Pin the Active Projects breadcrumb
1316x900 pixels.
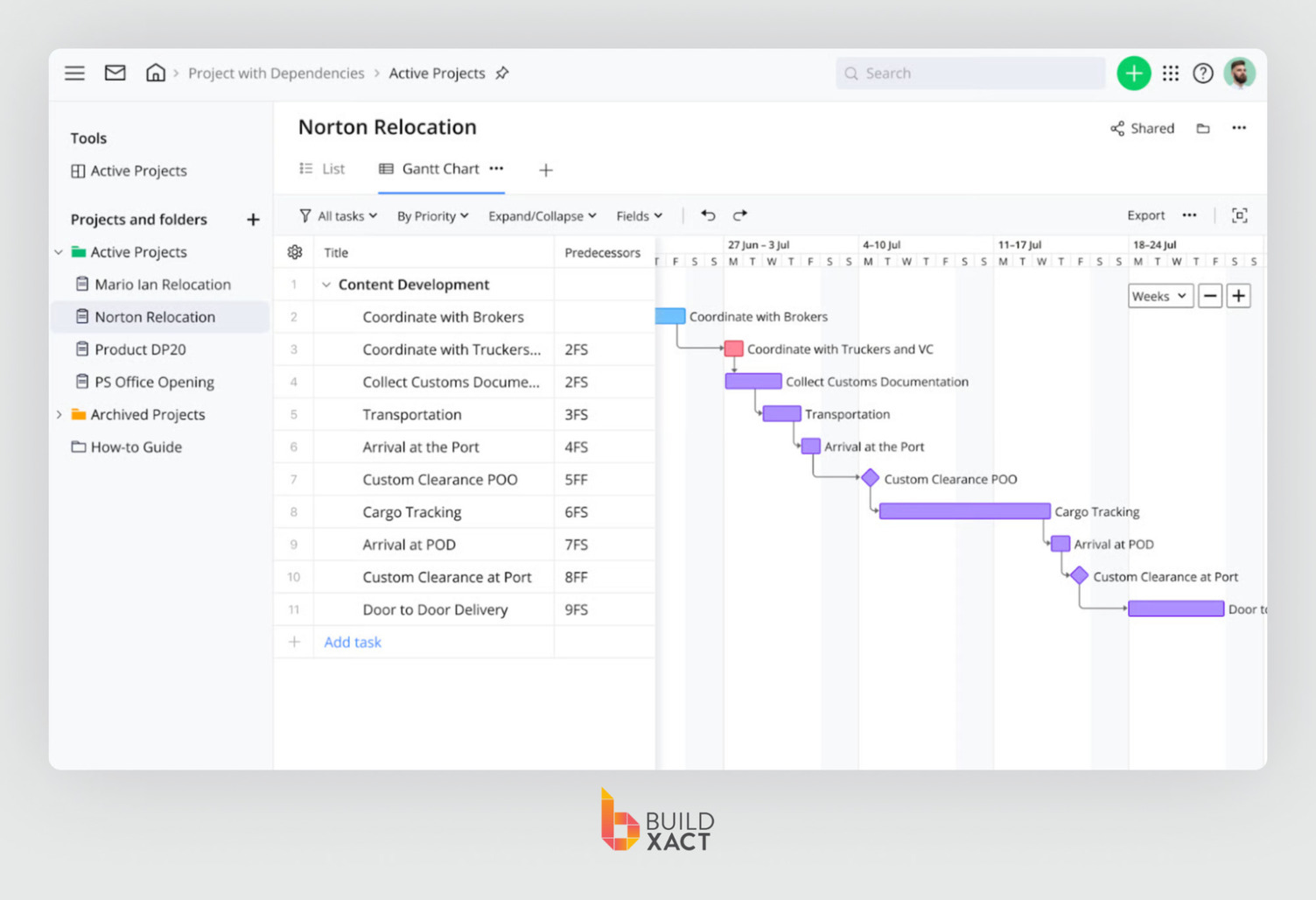(502, 73)
